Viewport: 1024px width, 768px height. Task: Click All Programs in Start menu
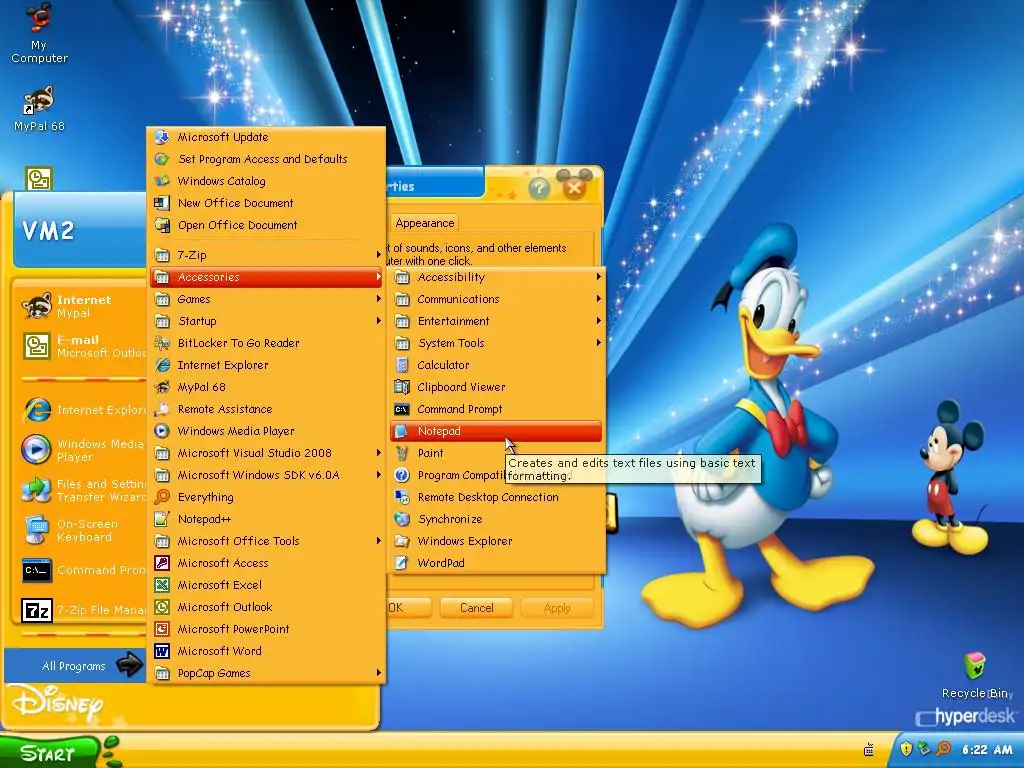click(75, 665)
